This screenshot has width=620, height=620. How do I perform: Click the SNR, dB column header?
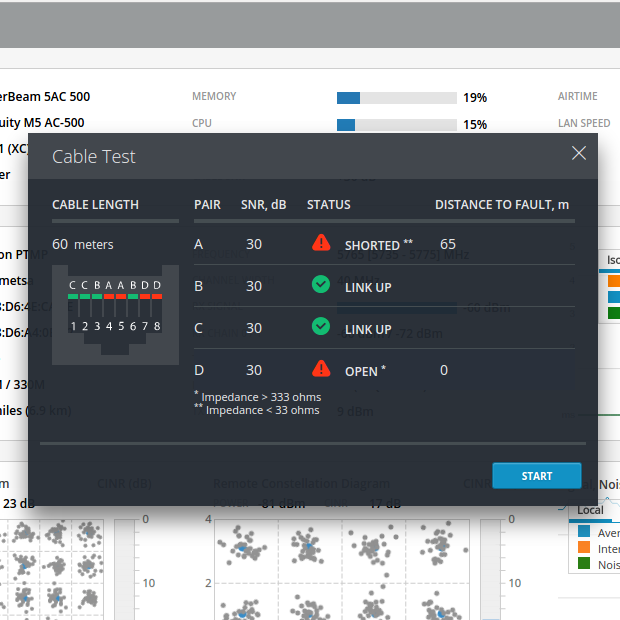(x=263, y=205)
